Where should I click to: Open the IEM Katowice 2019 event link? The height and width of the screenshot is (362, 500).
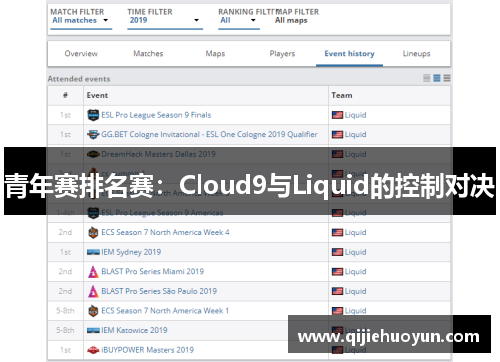pos(134,330)
